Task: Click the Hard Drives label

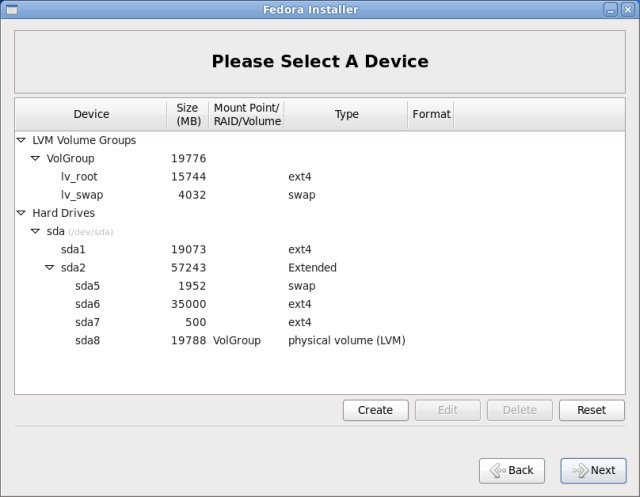Action: [x=63, y=213]
